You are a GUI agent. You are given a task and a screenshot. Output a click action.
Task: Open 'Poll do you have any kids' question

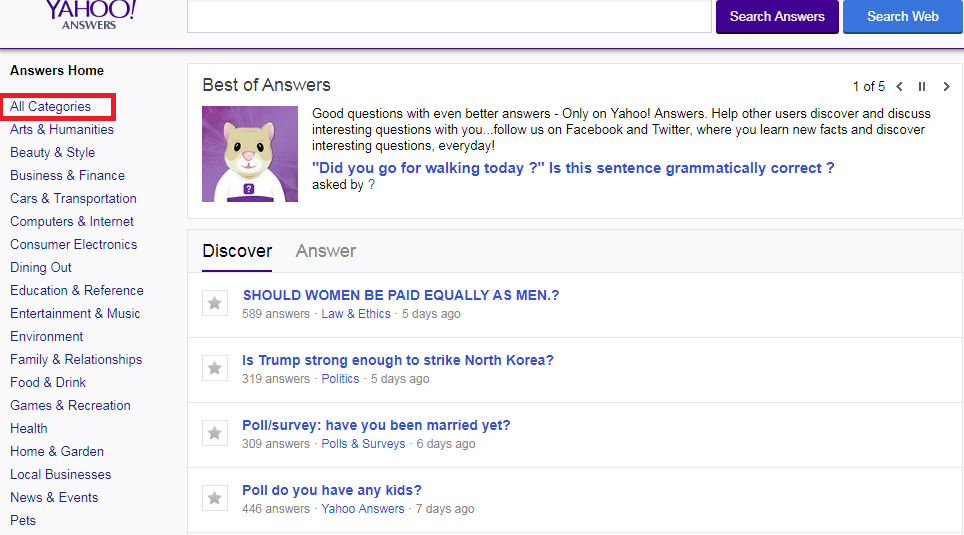(332, 490)
